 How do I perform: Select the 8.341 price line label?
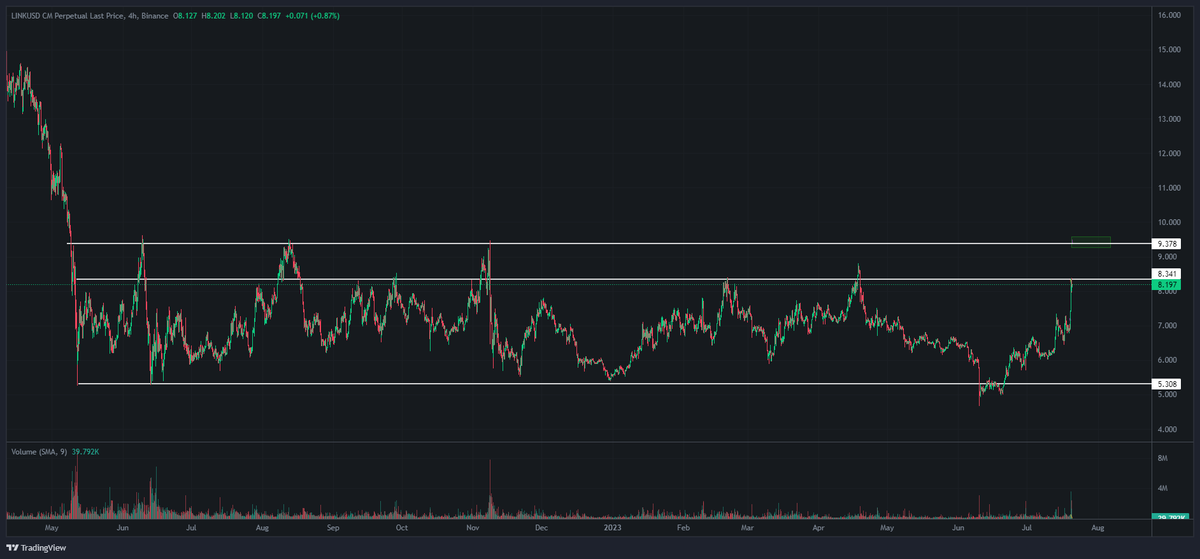pyautogui.click(x=1168, y=273)
